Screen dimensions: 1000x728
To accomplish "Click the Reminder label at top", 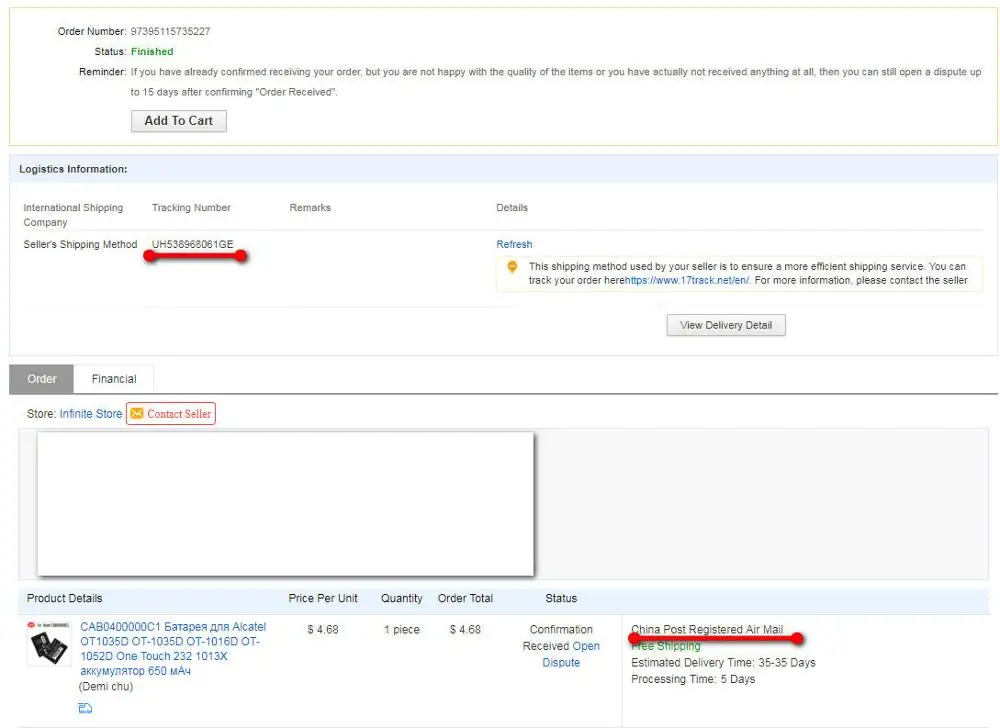I will (x=102, y=72).
